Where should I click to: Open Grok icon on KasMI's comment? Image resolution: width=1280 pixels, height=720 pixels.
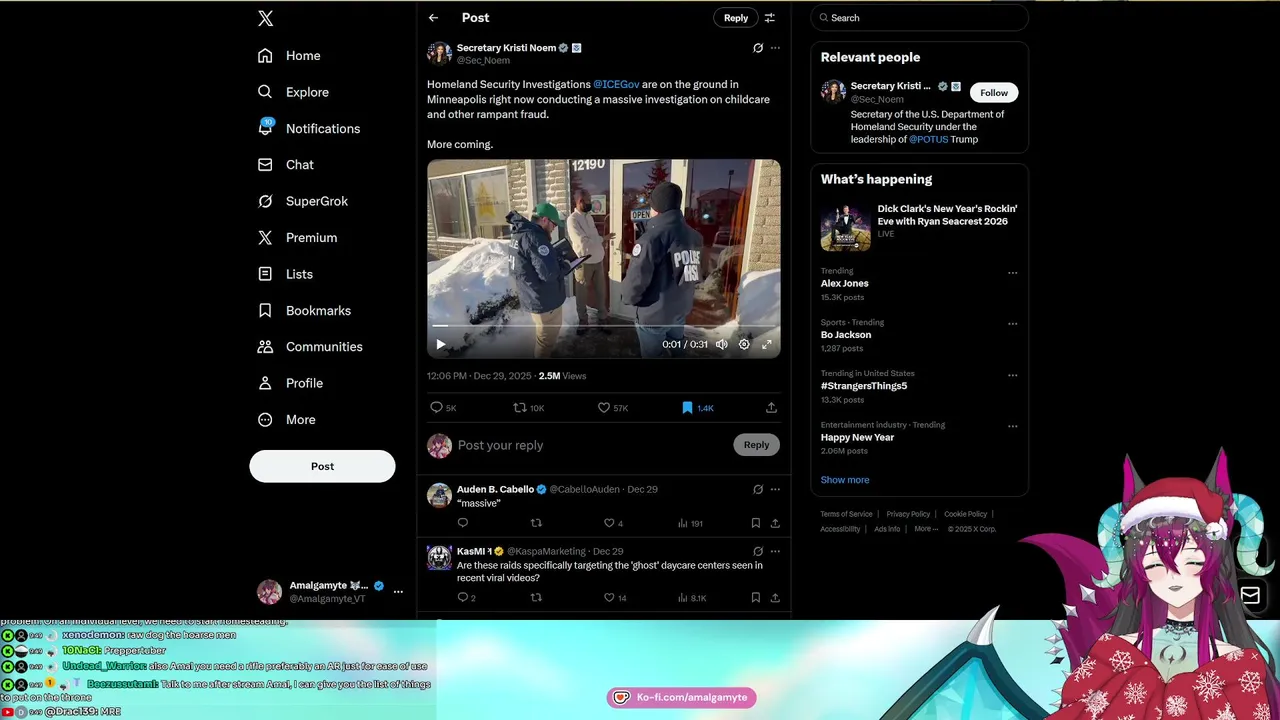(757, 552)
